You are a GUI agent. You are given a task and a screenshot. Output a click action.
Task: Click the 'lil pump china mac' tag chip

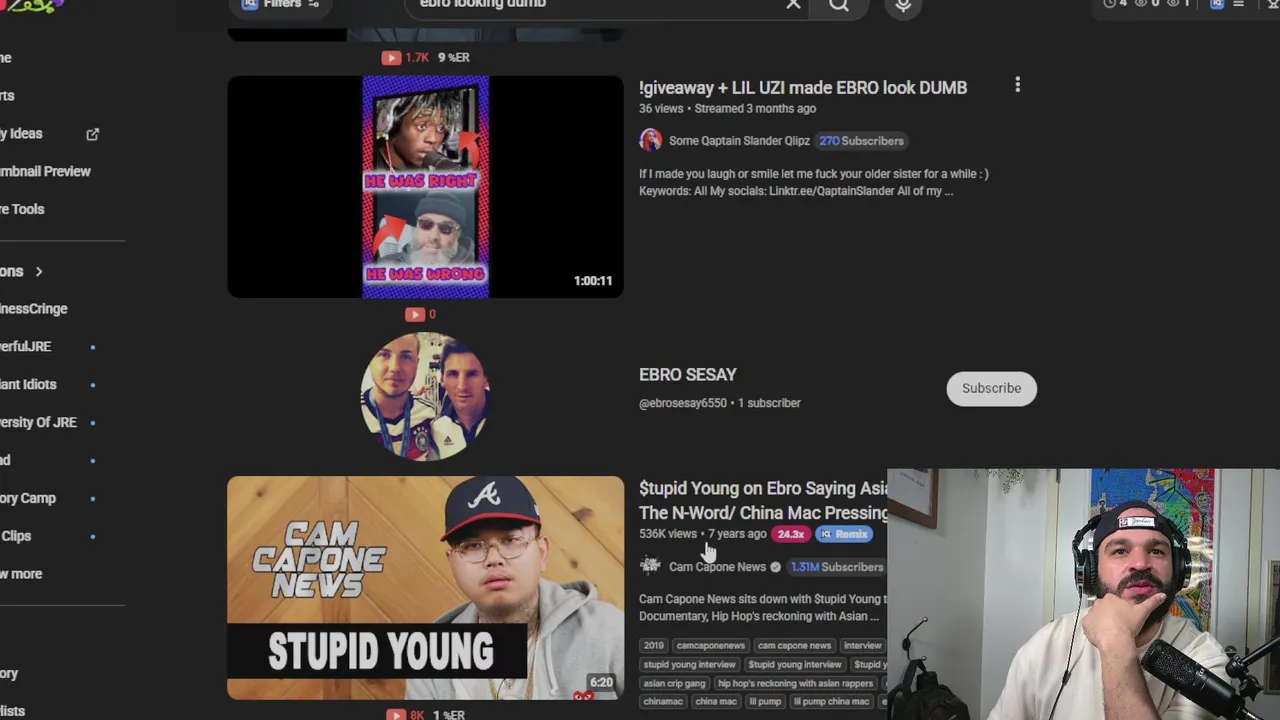[830, 702]
